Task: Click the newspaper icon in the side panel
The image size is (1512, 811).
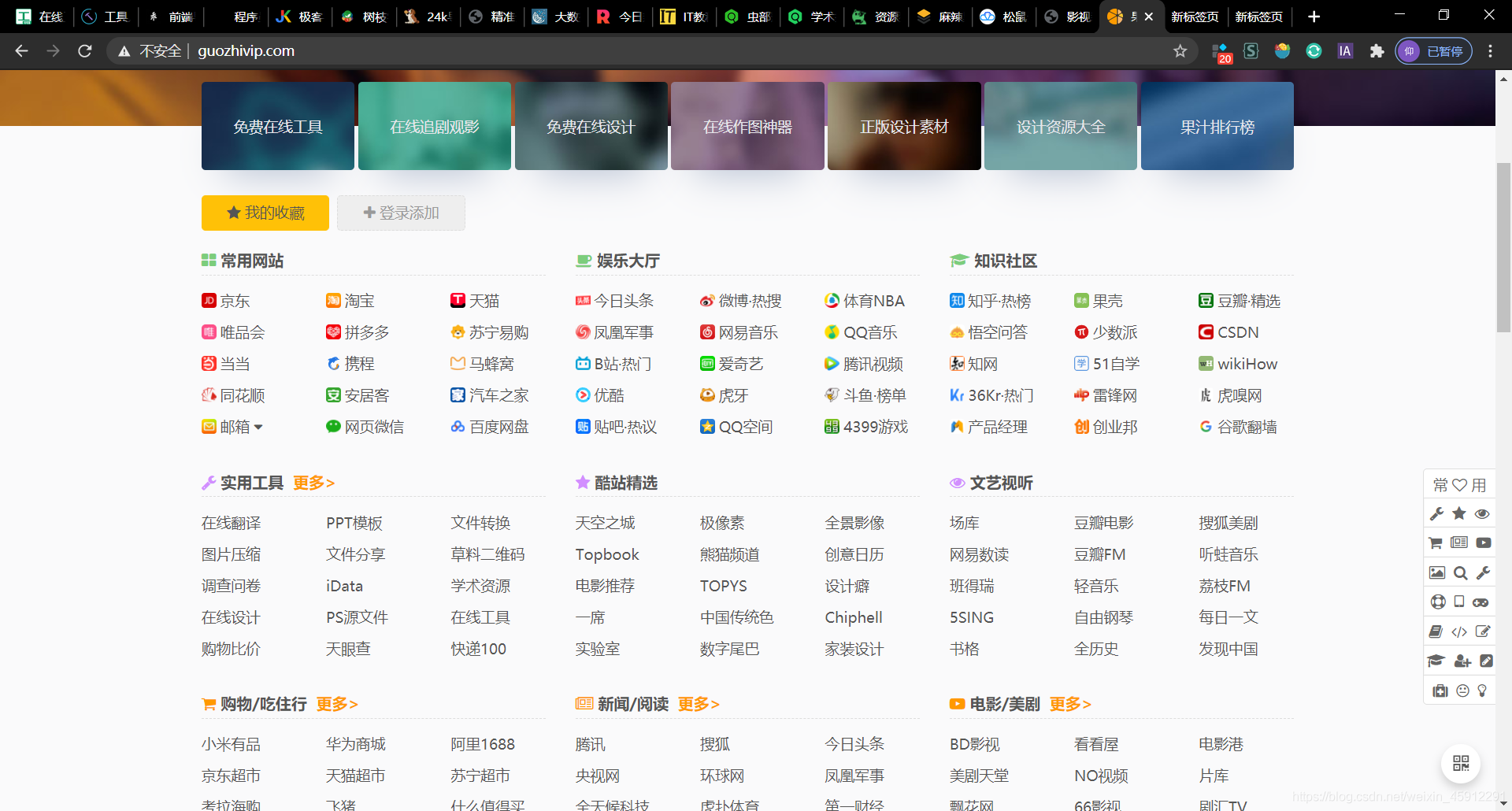Action: [1459, 543]
